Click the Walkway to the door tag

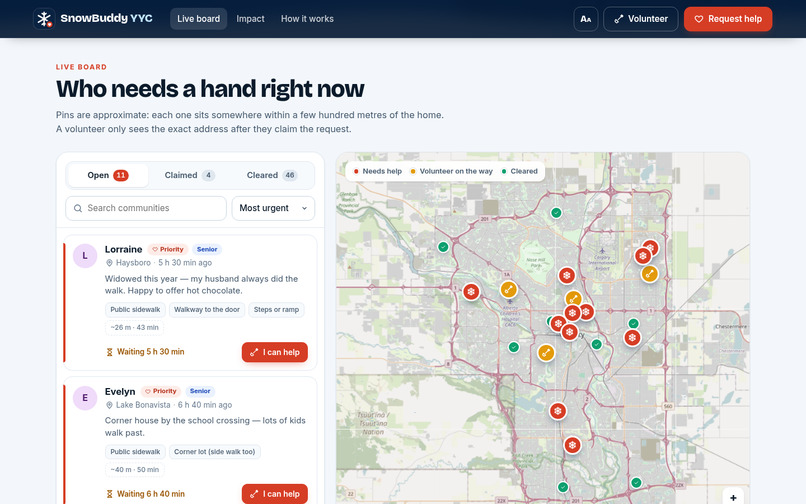click(x=207, y=310)
